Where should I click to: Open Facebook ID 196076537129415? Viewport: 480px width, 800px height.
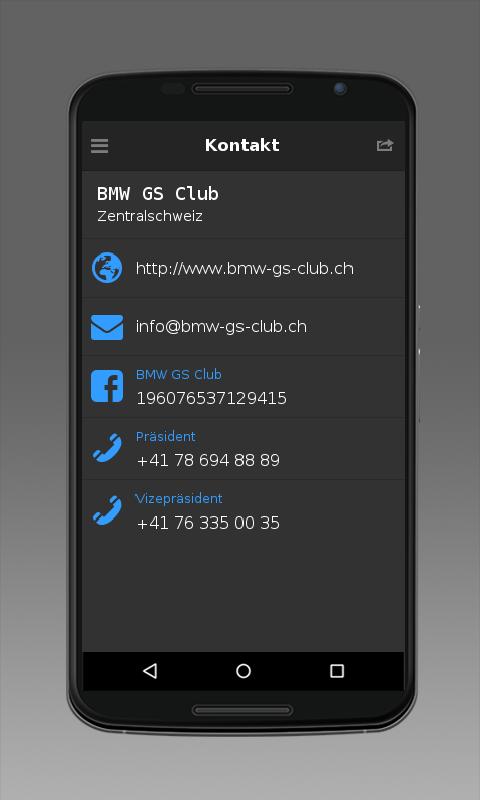click(x=211, y=398)
